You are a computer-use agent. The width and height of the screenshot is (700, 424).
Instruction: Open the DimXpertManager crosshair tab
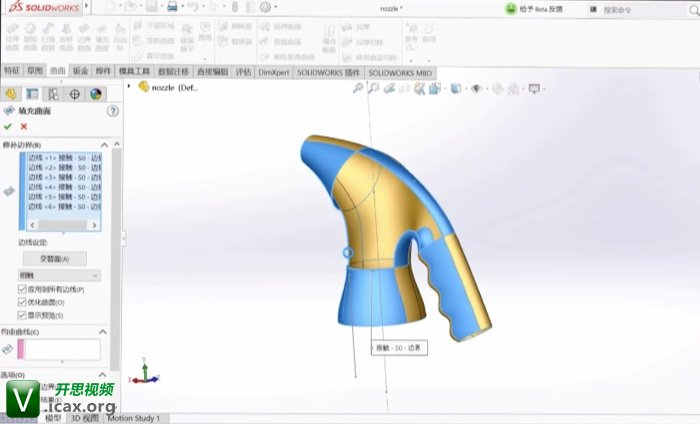[75, 94]
